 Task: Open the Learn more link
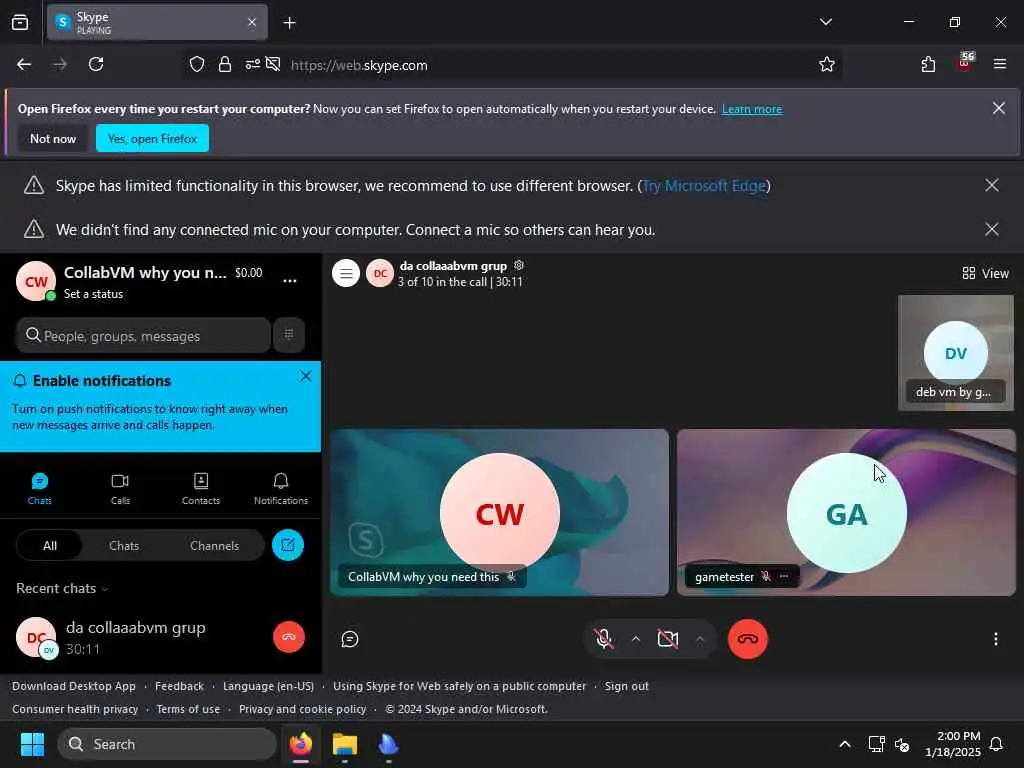(752, 109)
